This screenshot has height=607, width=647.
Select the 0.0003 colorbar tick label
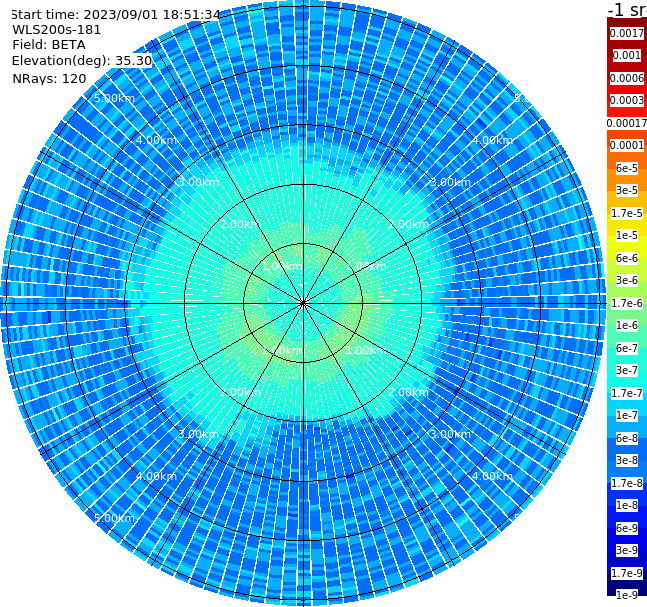coord(627,101)
